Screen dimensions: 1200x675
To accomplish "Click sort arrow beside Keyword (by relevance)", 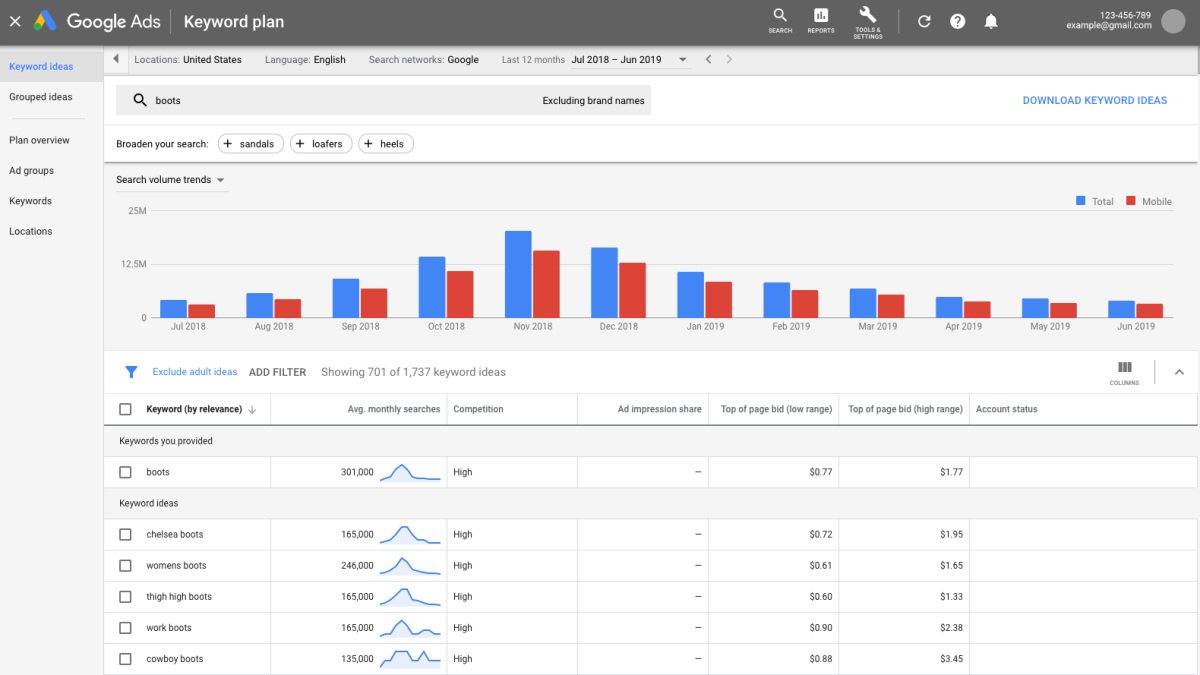I will [252, 409].
